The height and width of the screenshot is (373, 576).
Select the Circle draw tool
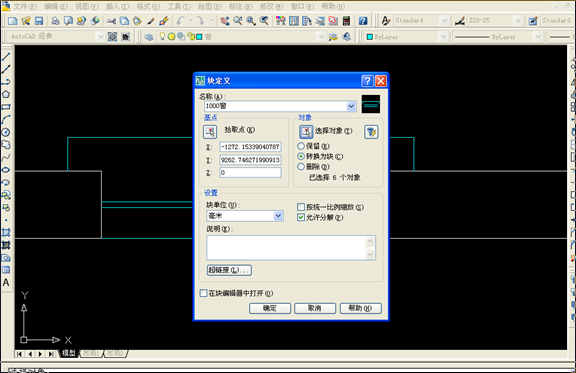tap(6, 132)
